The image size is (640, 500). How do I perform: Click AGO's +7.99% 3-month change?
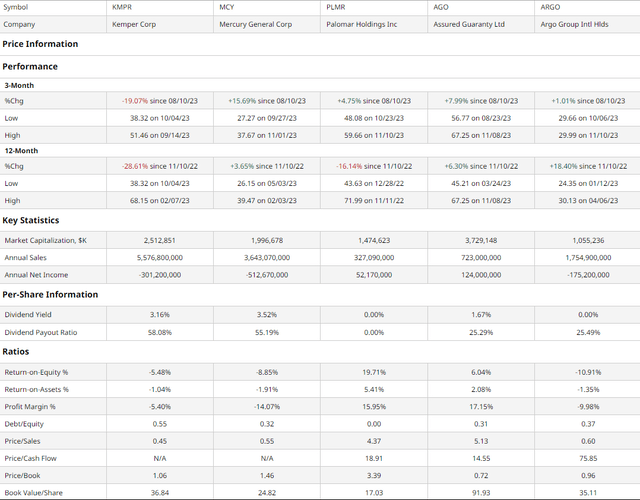tap(456, 101)
